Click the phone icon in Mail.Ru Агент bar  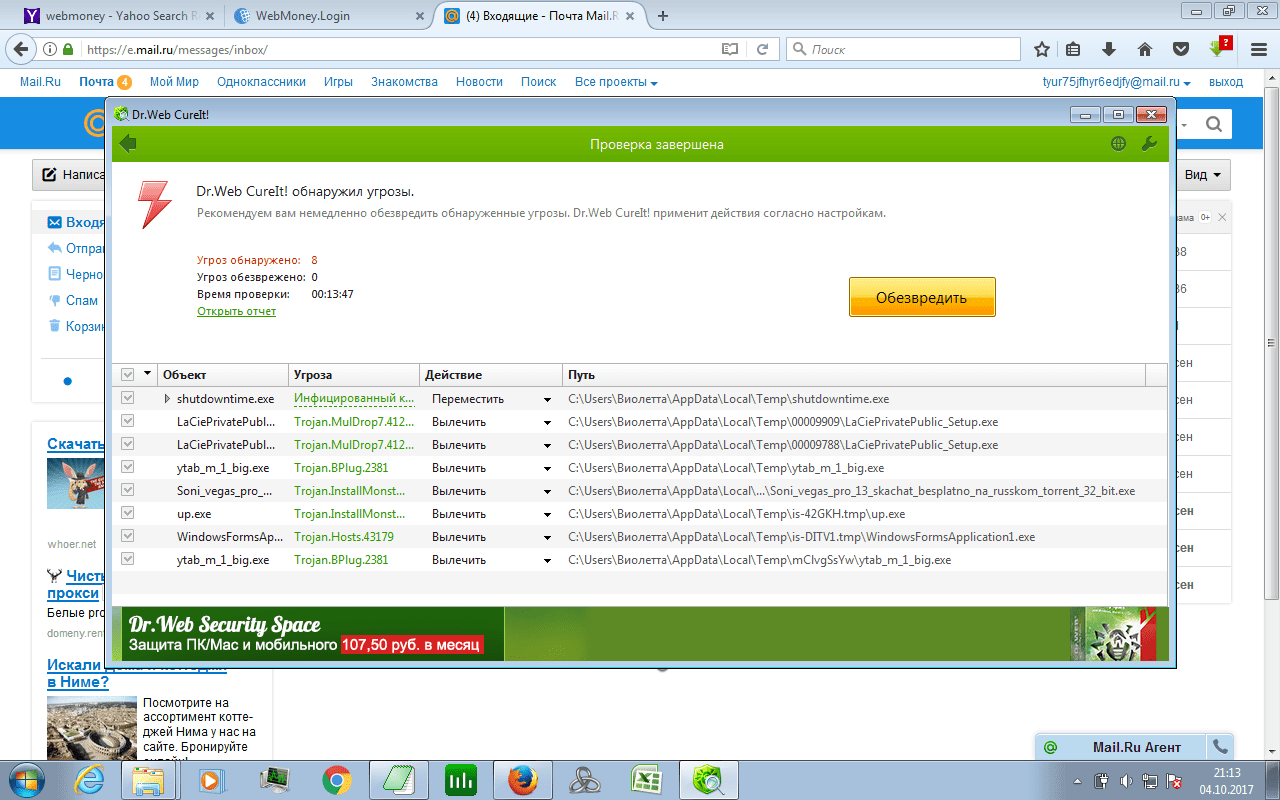pyautogui.click(x=1219, y=747)
